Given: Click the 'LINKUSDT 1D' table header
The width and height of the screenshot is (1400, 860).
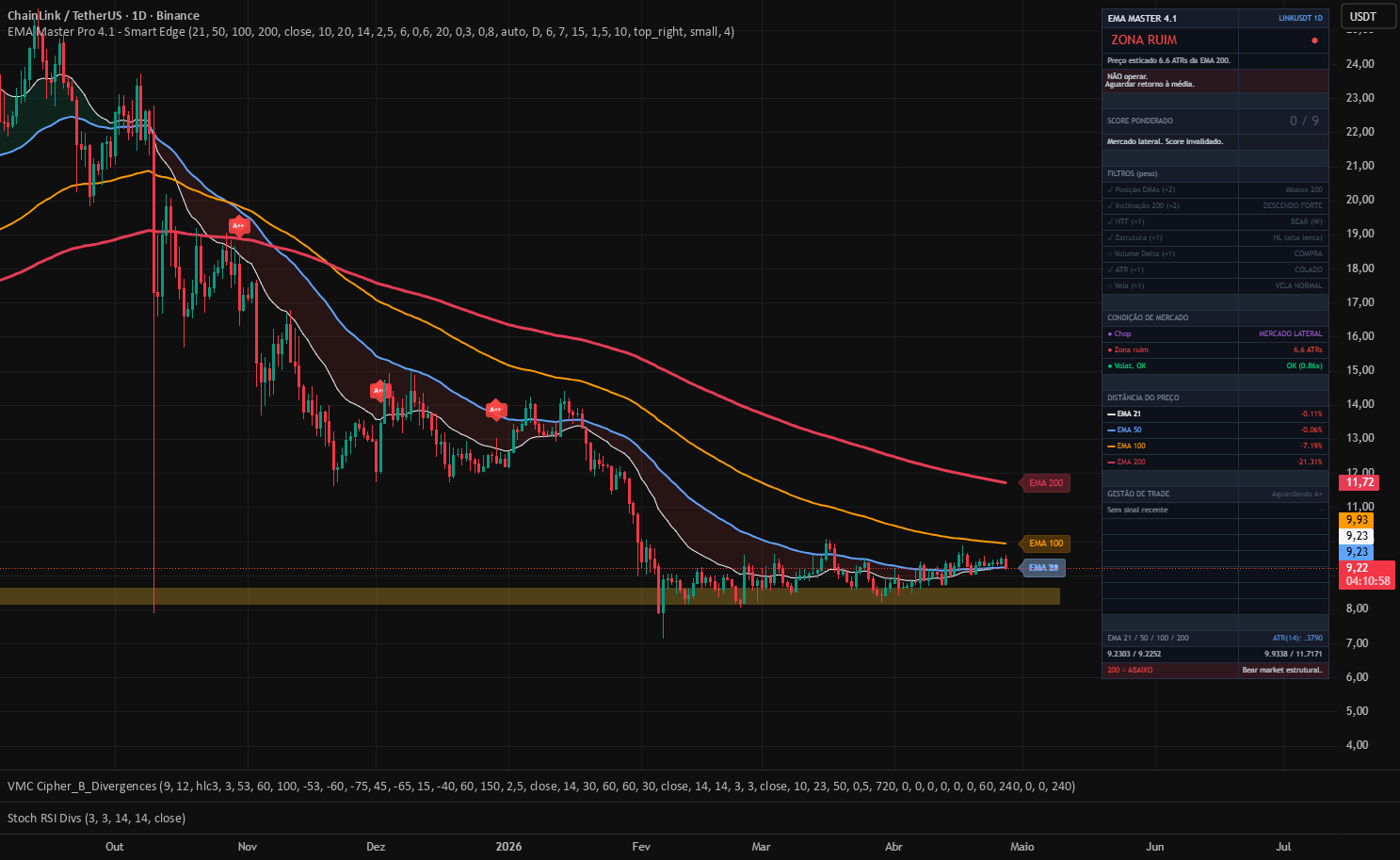Looking at the screenshot, I should tap(1300, 18).
